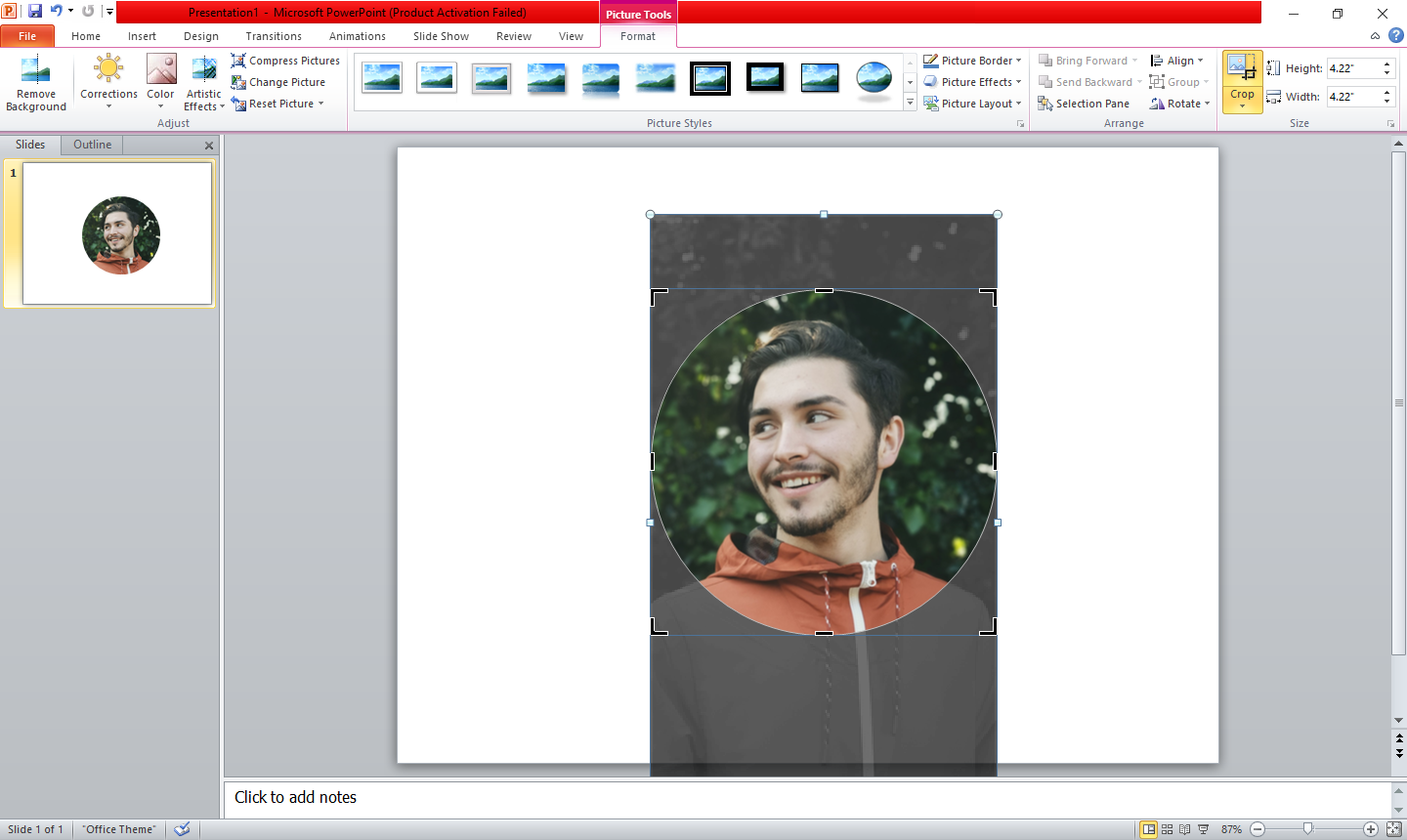The width and height of the screenshot is (1407, 840).
Task: Open the Outline tab in the side pane
Action: pyautogui.click(x=92, y=145)
